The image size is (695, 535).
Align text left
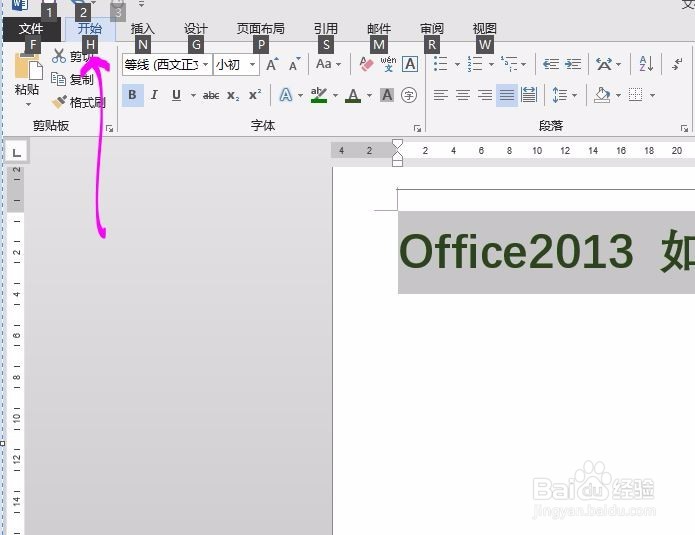441,95
